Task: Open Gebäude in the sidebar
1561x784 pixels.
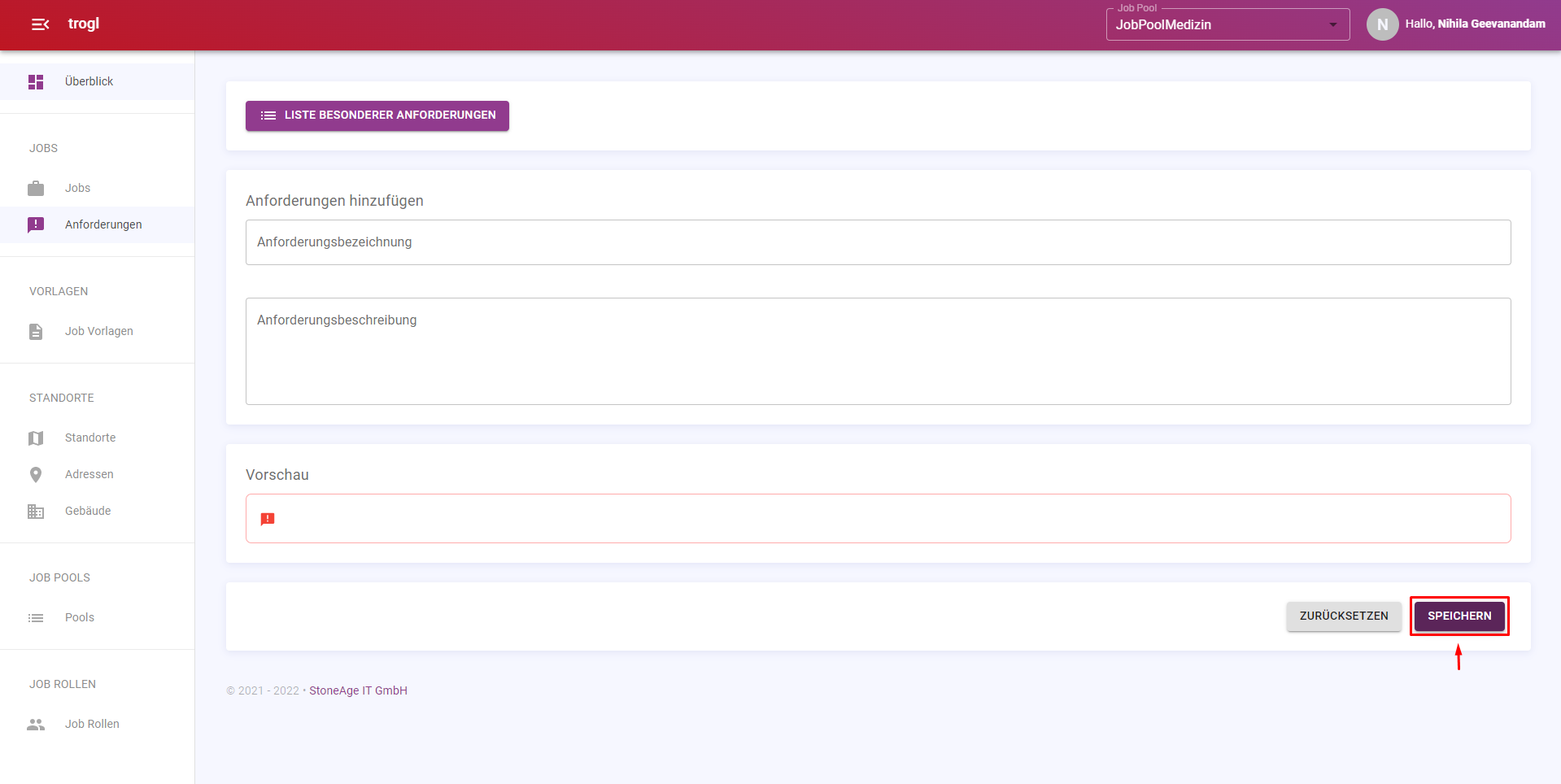Action: point(97,511)
